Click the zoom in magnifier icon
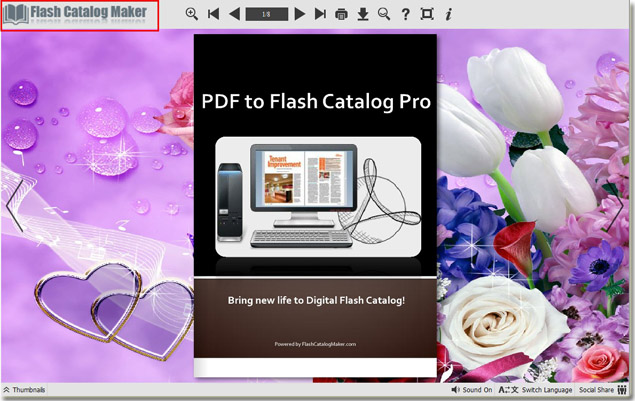The width and height of the screenshot is (635, 401). pyautogui.click(x=192, y=14)
